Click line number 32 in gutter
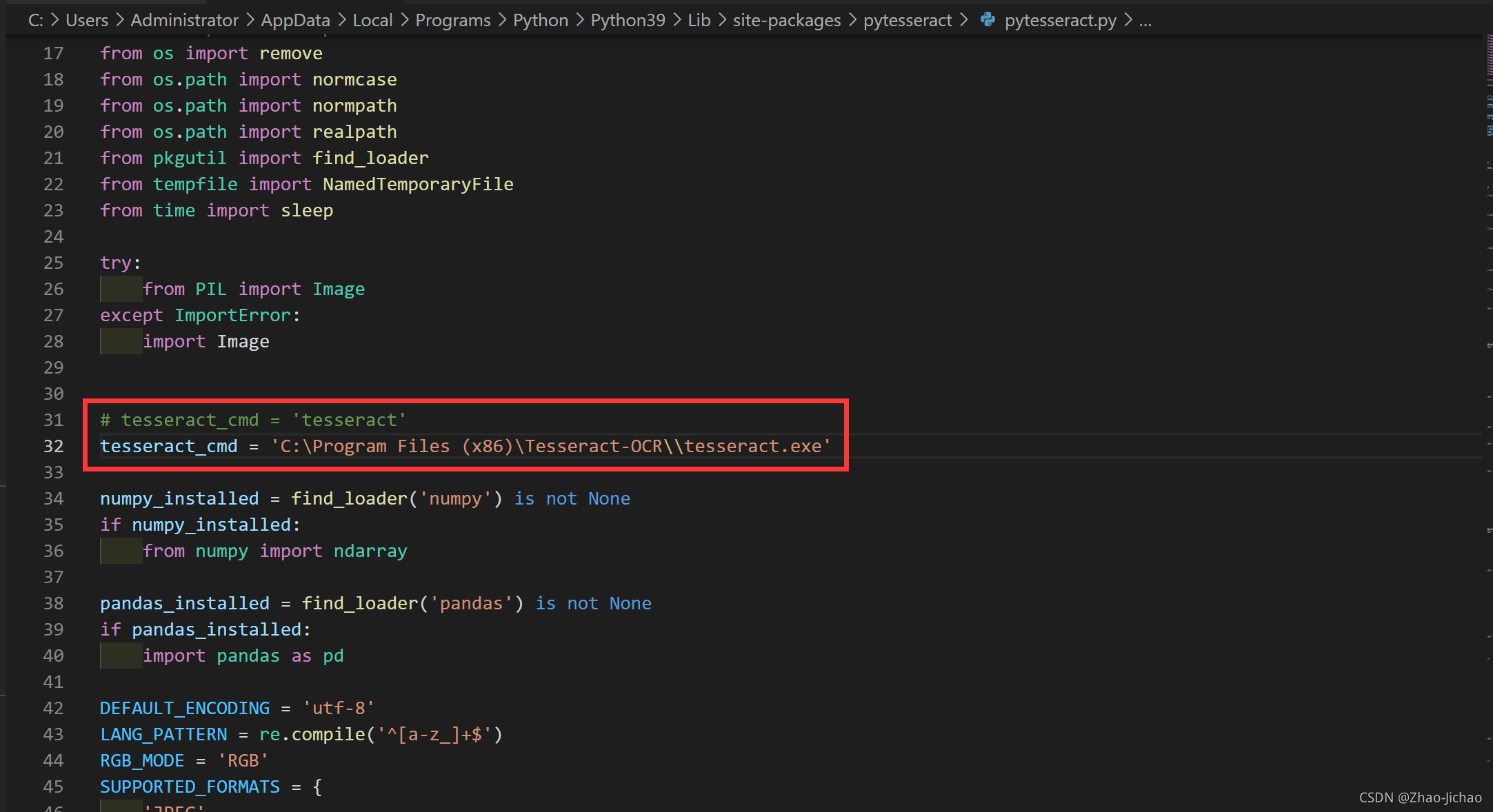1493x812 pixels. (x=53, y=447)
